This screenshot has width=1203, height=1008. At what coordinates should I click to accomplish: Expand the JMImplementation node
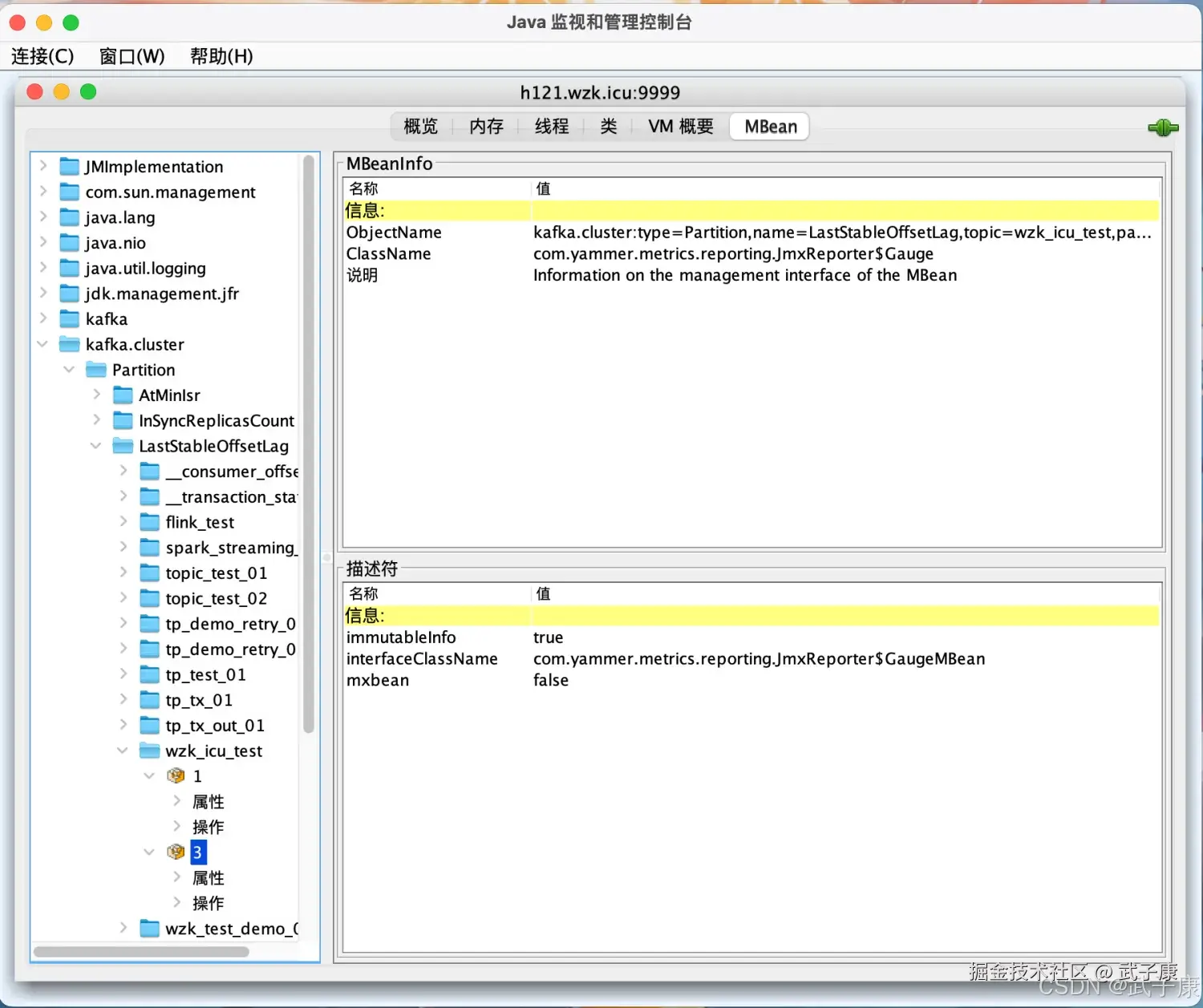[x=43, y=166]
